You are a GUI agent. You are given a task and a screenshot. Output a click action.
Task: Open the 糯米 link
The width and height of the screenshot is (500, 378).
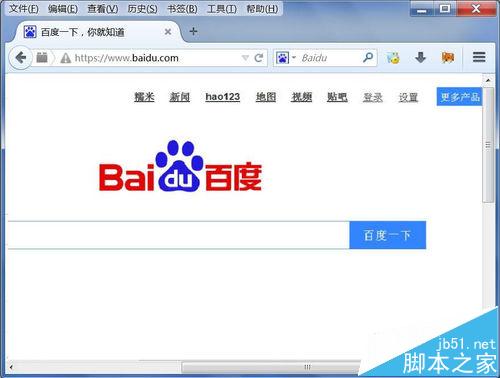[144, 97]
